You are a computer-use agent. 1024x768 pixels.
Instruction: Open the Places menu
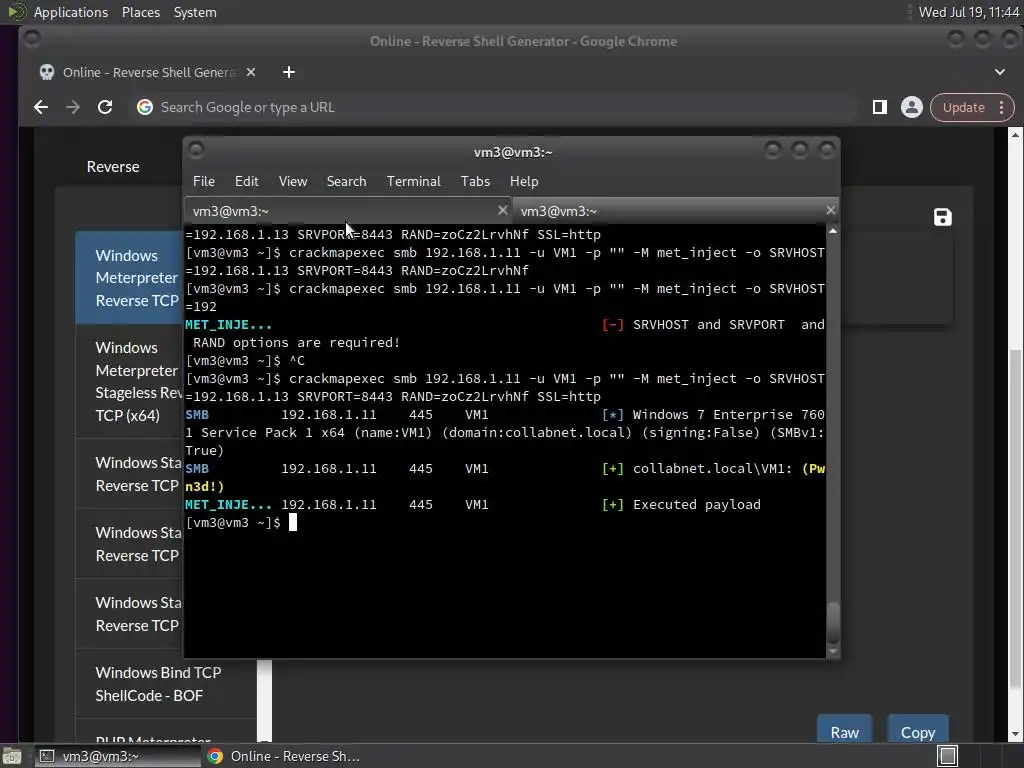[x=140, y=12]
